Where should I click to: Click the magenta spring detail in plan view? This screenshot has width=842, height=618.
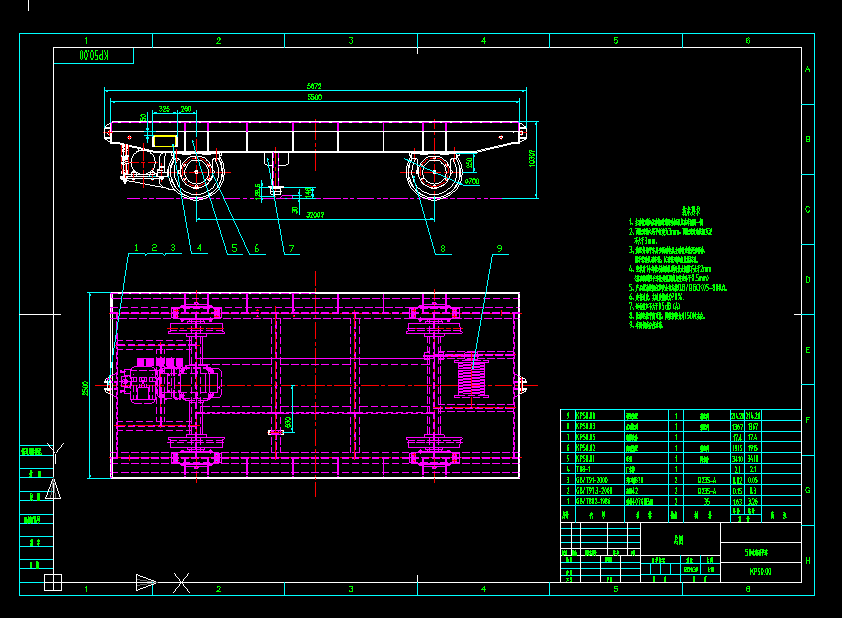click(470, 380)
